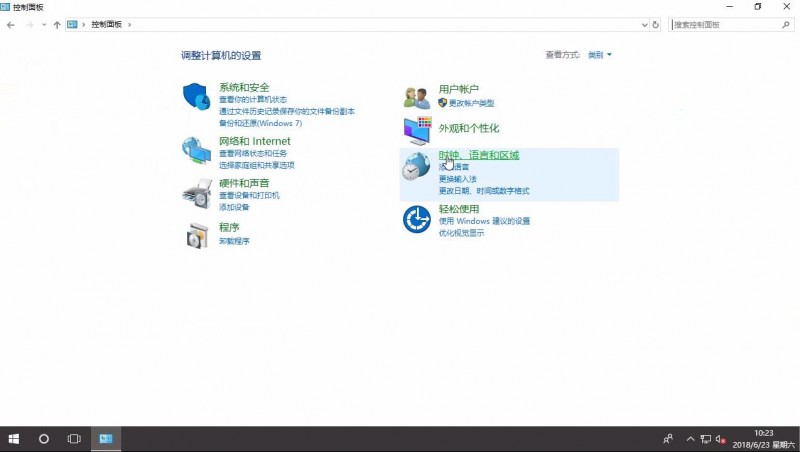Go up one level with up arrow
The width and height of the screenshot is (800, 452).
57,24
